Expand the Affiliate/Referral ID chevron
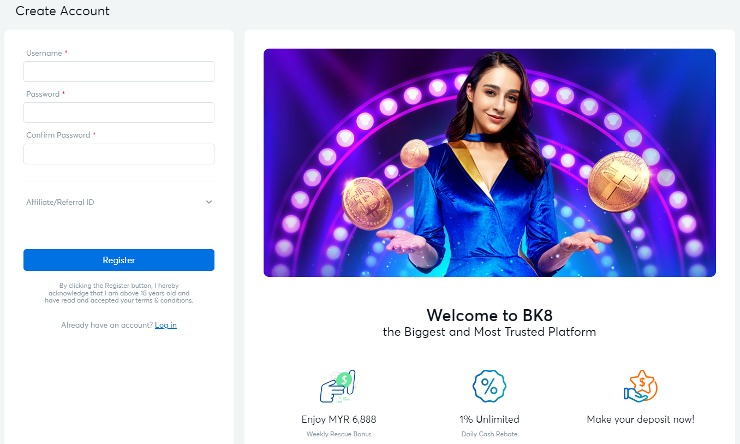Screen dimensions: 740x444 pos(209,202)
